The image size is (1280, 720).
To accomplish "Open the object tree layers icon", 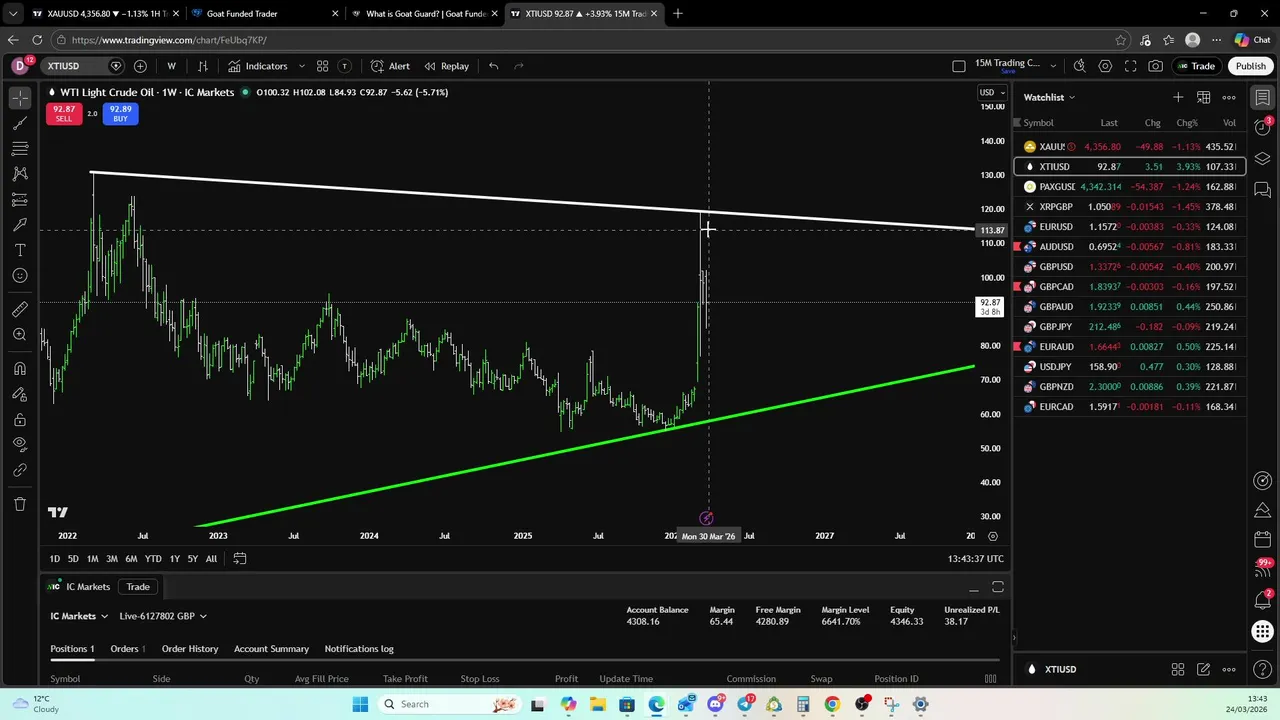I will tap(1263, 159).
